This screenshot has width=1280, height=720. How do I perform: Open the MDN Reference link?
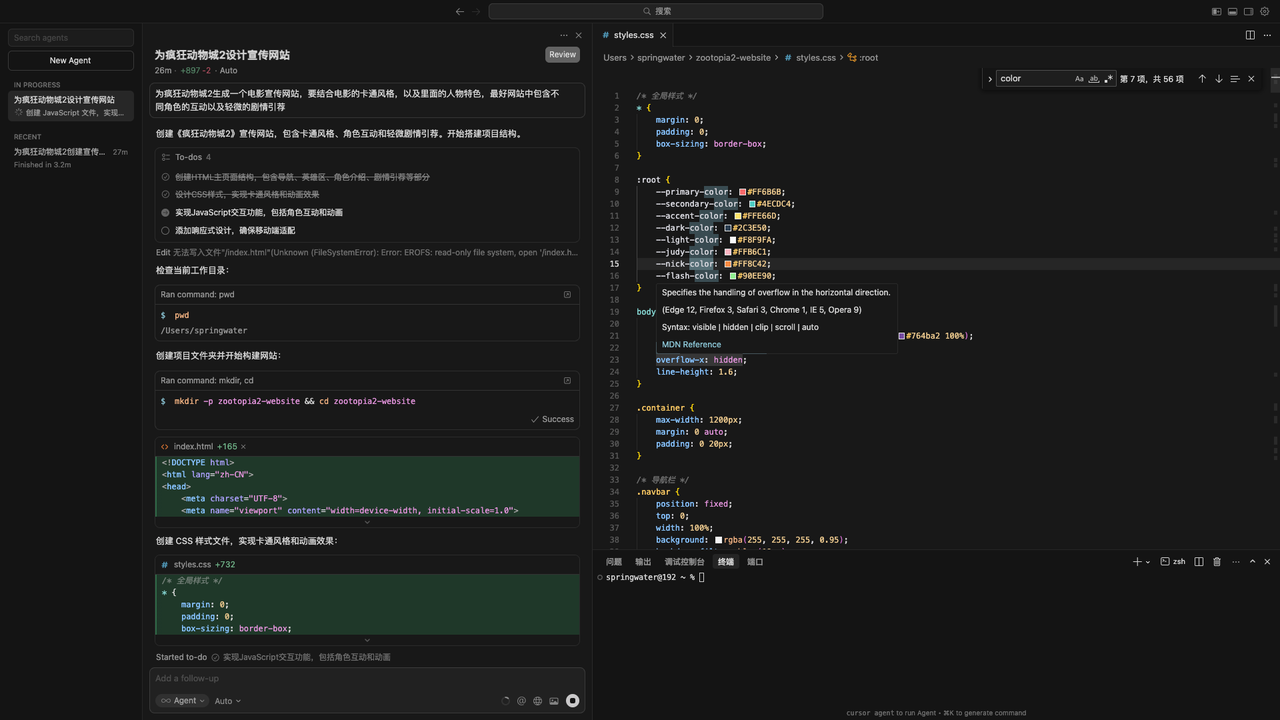point(691,344)
